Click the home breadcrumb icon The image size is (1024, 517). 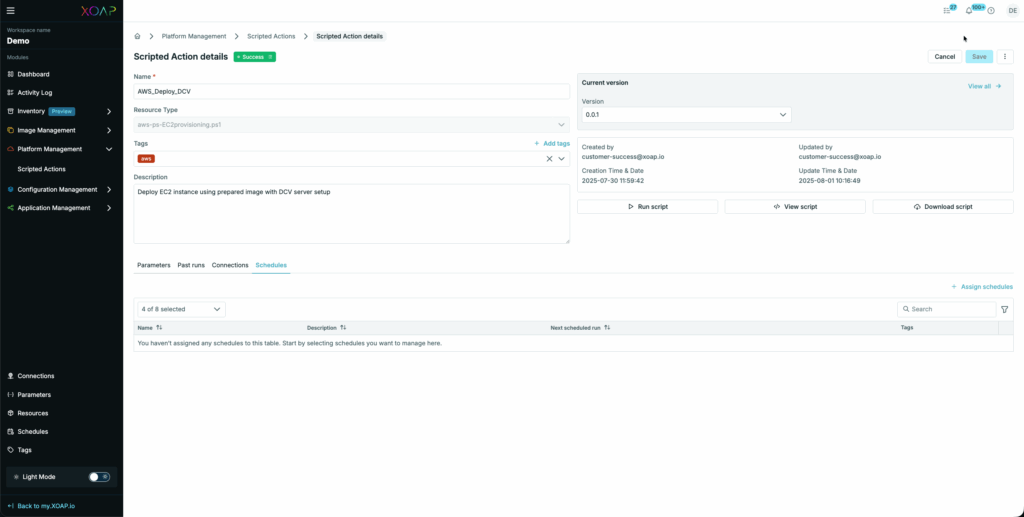[138, 36]
